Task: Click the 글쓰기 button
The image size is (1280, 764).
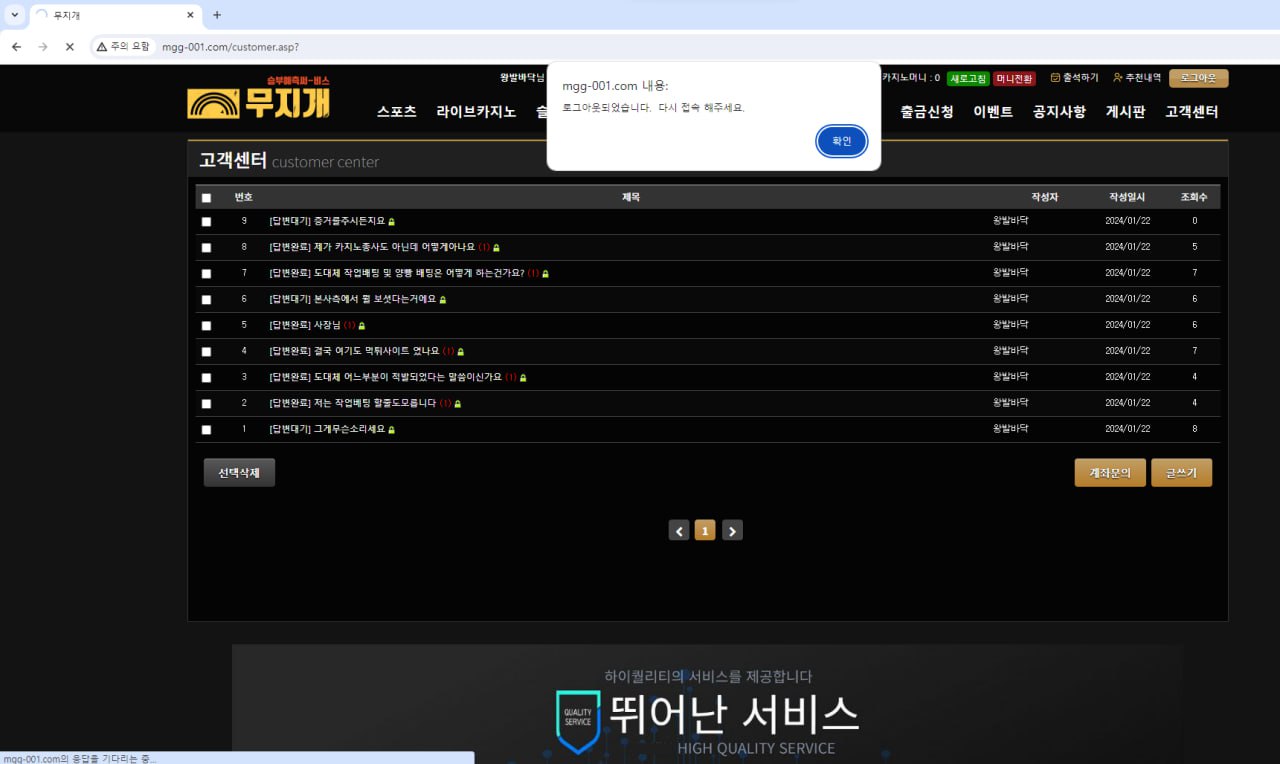Action: (1181, 472)
